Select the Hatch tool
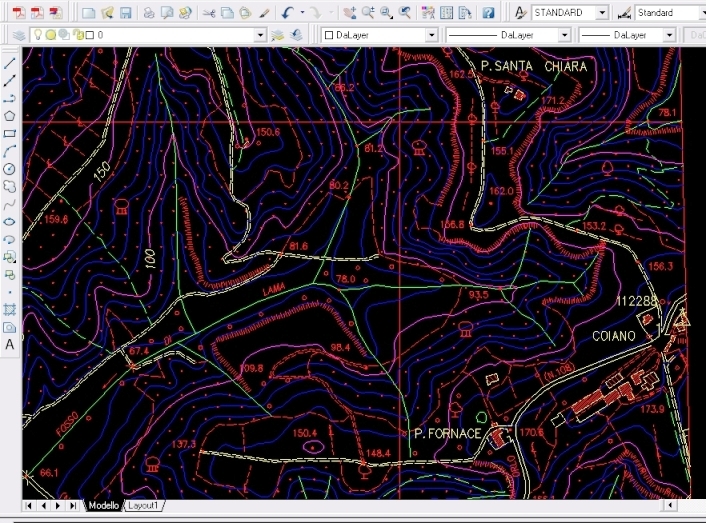The width and height of the screenshot is (706, 523). 9,310
